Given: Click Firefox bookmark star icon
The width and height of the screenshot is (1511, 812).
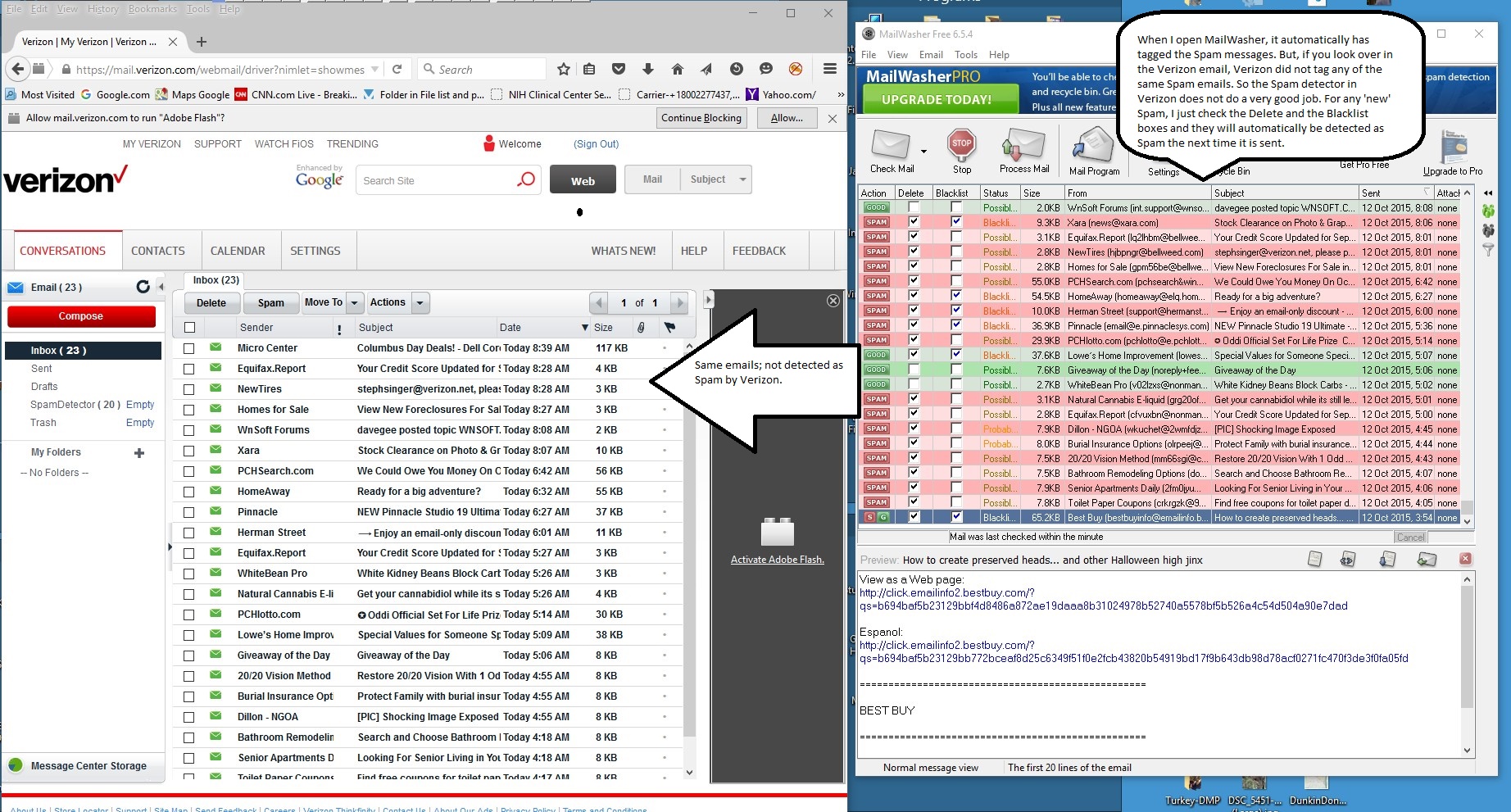Looking at the screenshot, I should pos(564,70).
